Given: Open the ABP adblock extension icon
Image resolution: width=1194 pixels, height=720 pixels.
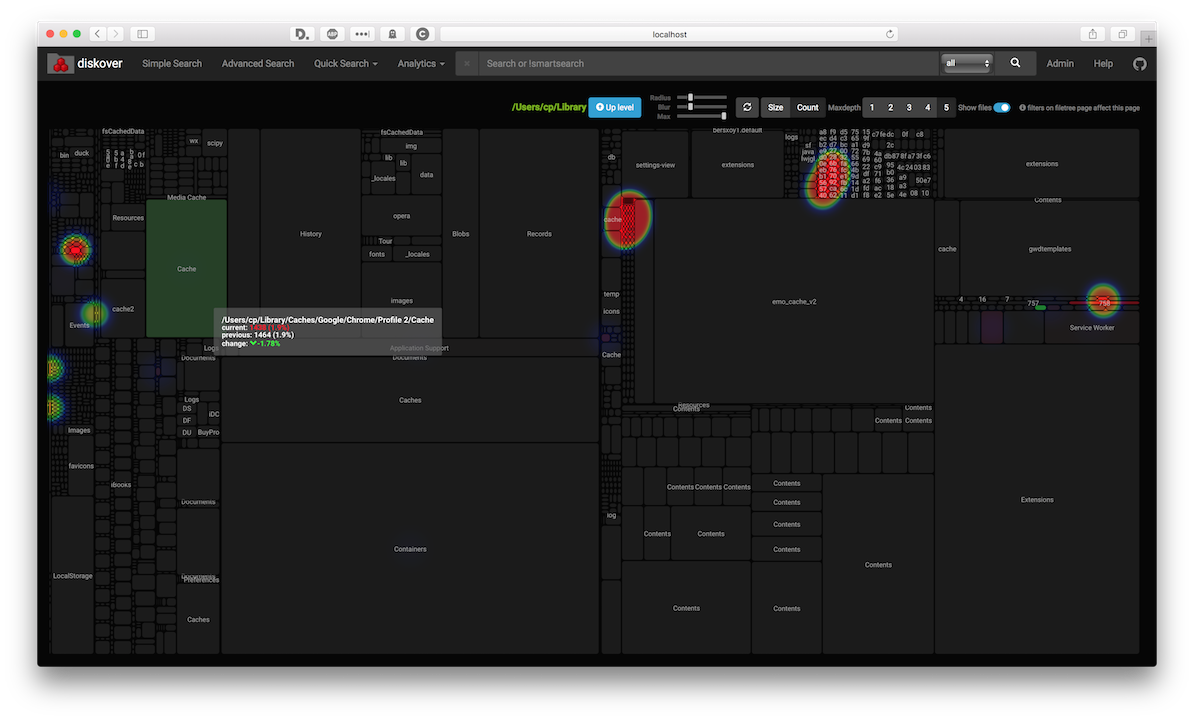Looking at the screenshot, I should click(332, 33).
